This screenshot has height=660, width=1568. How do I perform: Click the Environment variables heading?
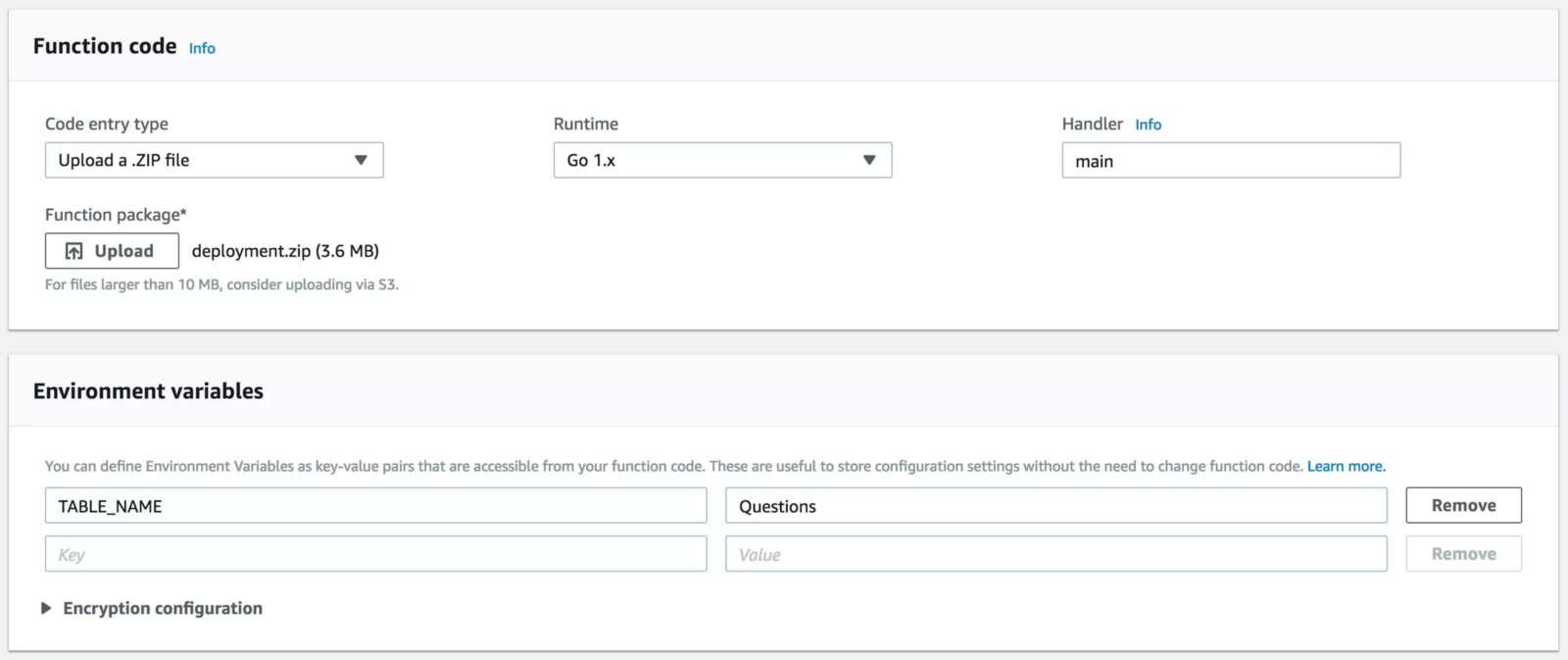coord(148,391)
